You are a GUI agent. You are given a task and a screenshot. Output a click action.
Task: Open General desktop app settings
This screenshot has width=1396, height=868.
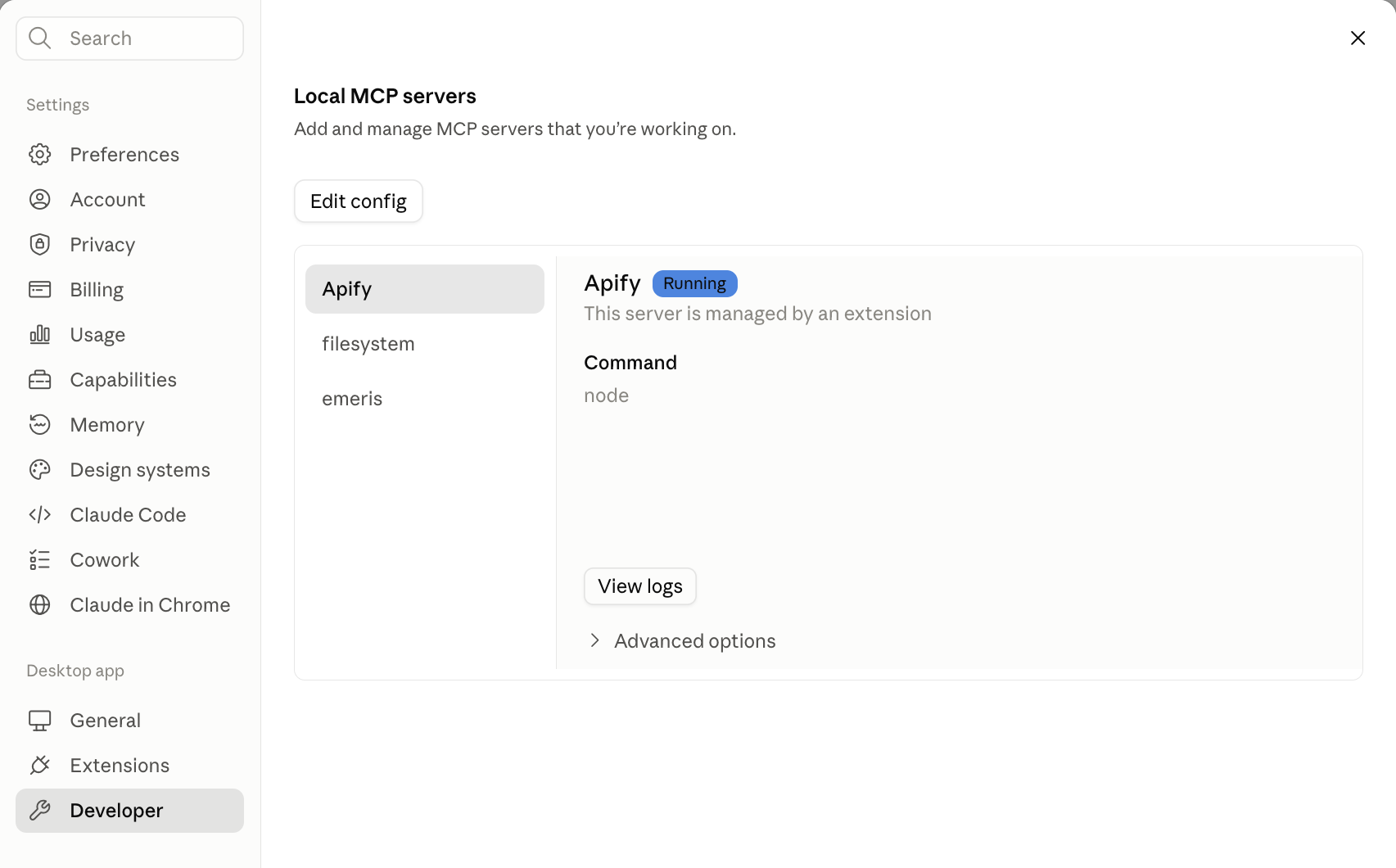(129, 720)
